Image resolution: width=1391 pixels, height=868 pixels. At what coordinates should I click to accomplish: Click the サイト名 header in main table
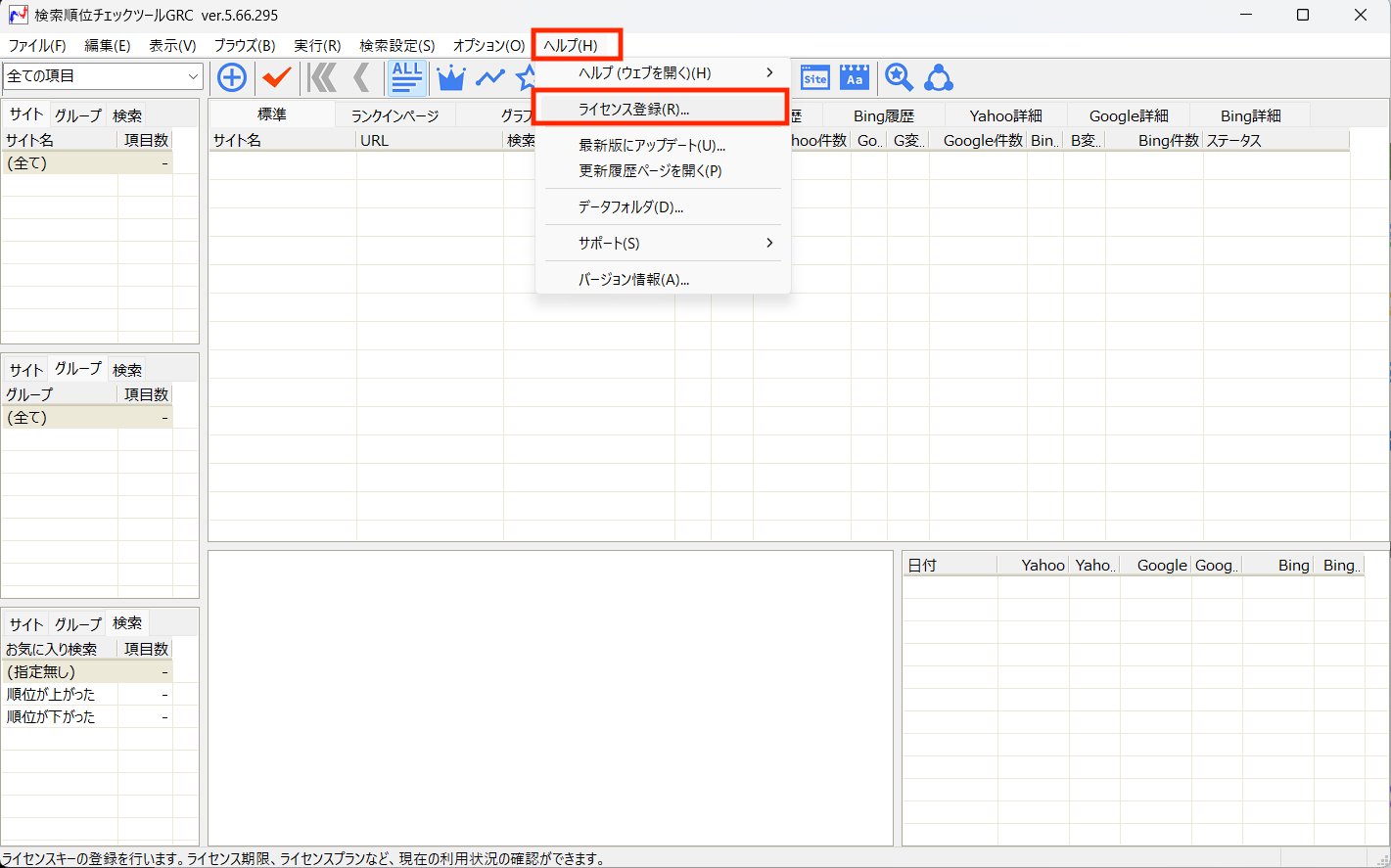(x=283, y=140)
